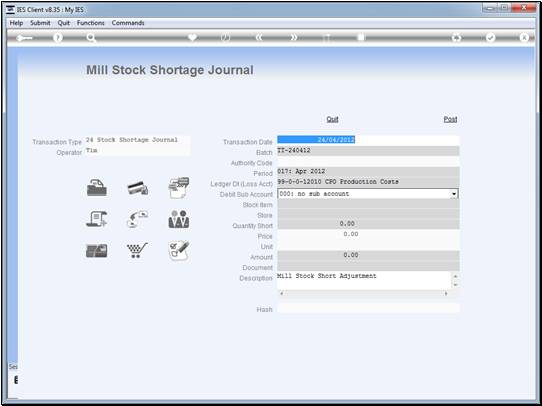Click the Description horizontal scrollbar
Viewport: 542px width, 406px height.
point(364,293)
